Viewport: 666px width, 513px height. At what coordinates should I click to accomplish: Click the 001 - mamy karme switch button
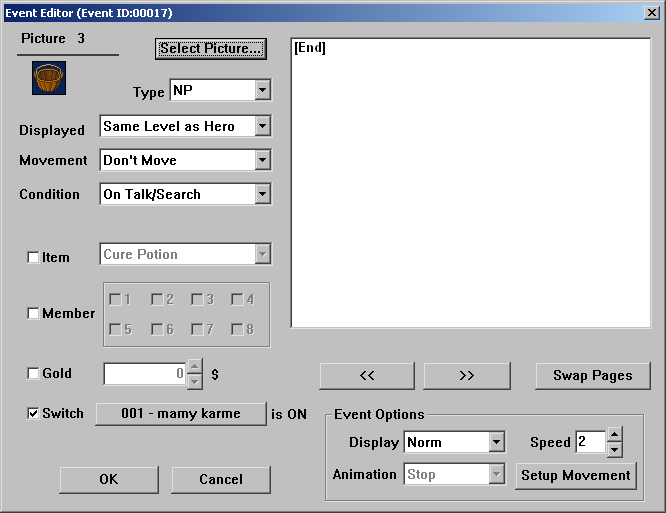click(x=181, y=414)
